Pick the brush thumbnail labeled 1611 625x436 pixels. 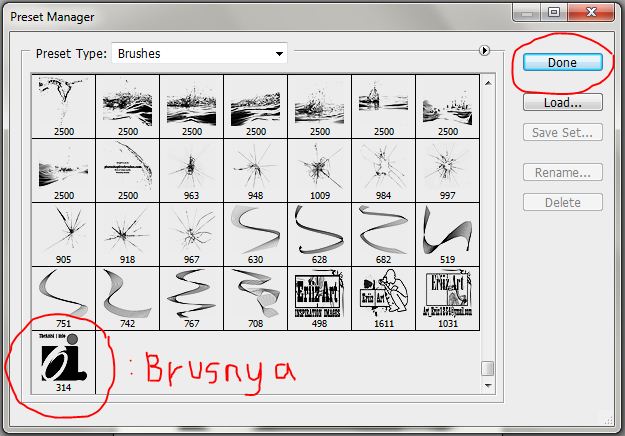tap(383, 299)
